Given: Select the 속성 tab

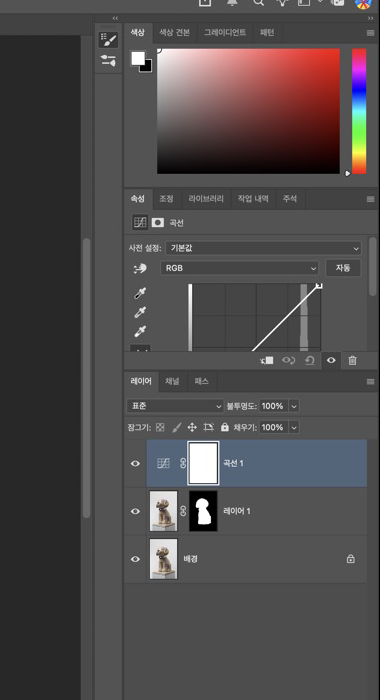Looking at the screenshot, I should (x=138, y=199).
